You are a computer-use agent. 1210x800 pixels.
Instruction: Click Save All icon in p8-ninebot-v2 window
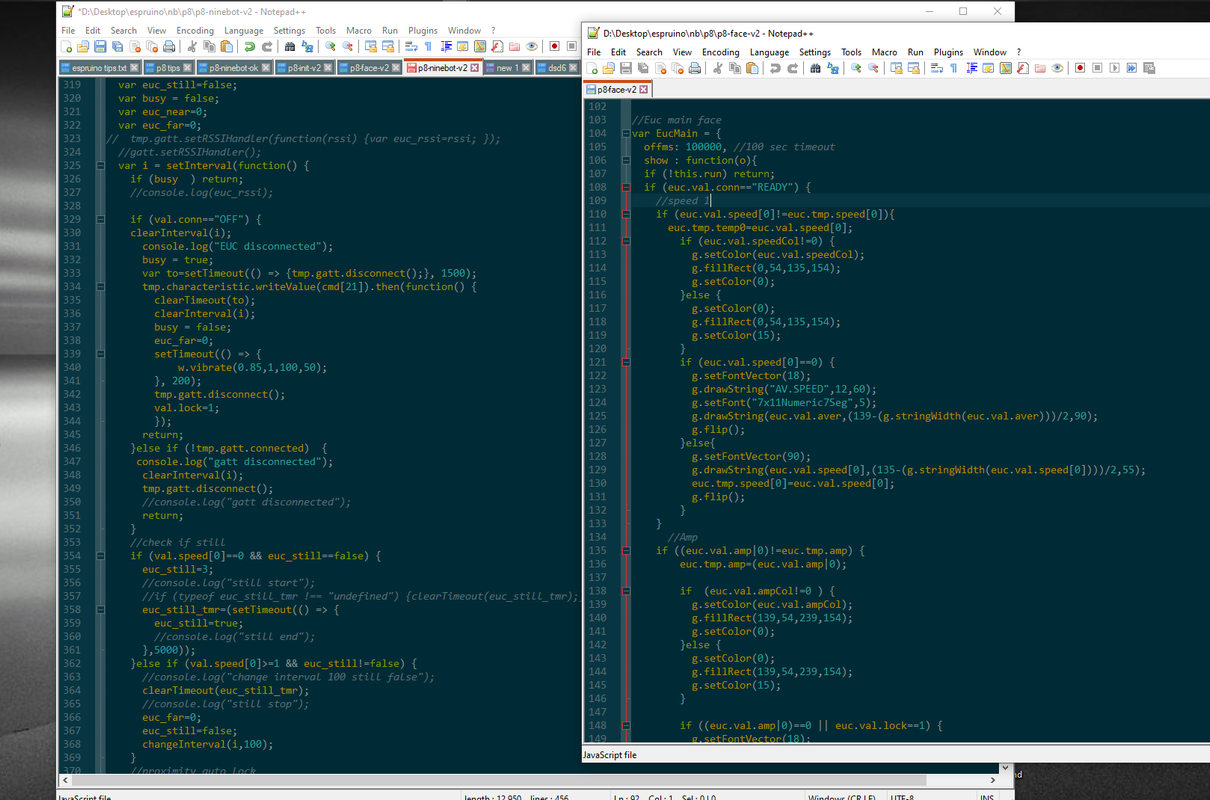pyautogui.click(x=117, y=46)
